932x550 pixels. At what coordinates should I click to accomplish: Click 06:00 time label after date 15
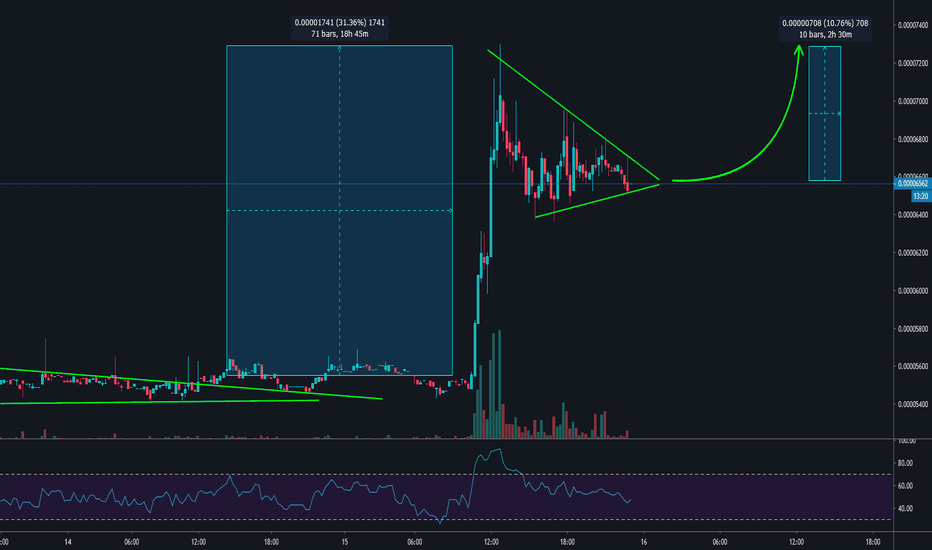414,542
